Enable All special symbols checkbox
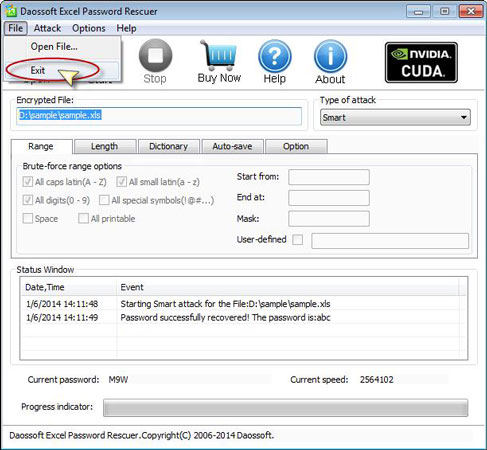This screenshot has width=487, height=450. coord(104,200)
